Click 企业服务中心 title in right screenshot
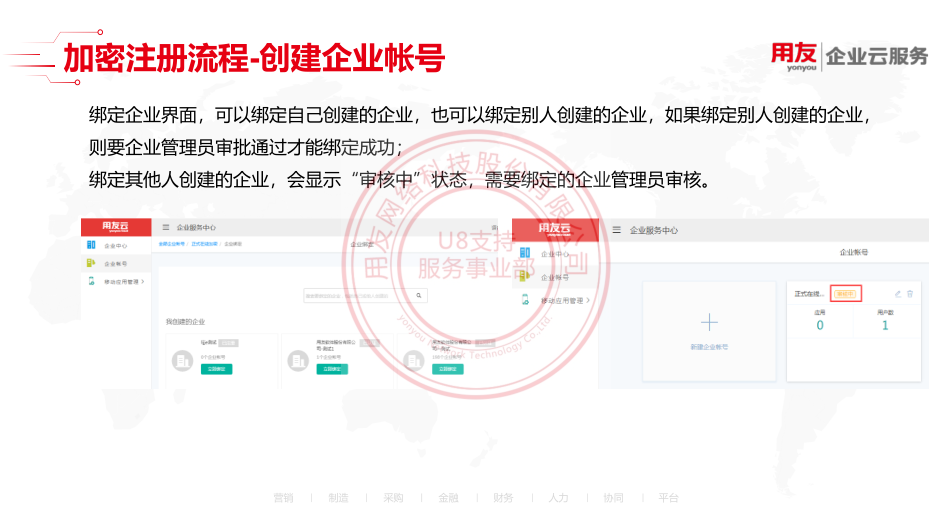This screenshot has height=527, width=952. coord(654,231)
